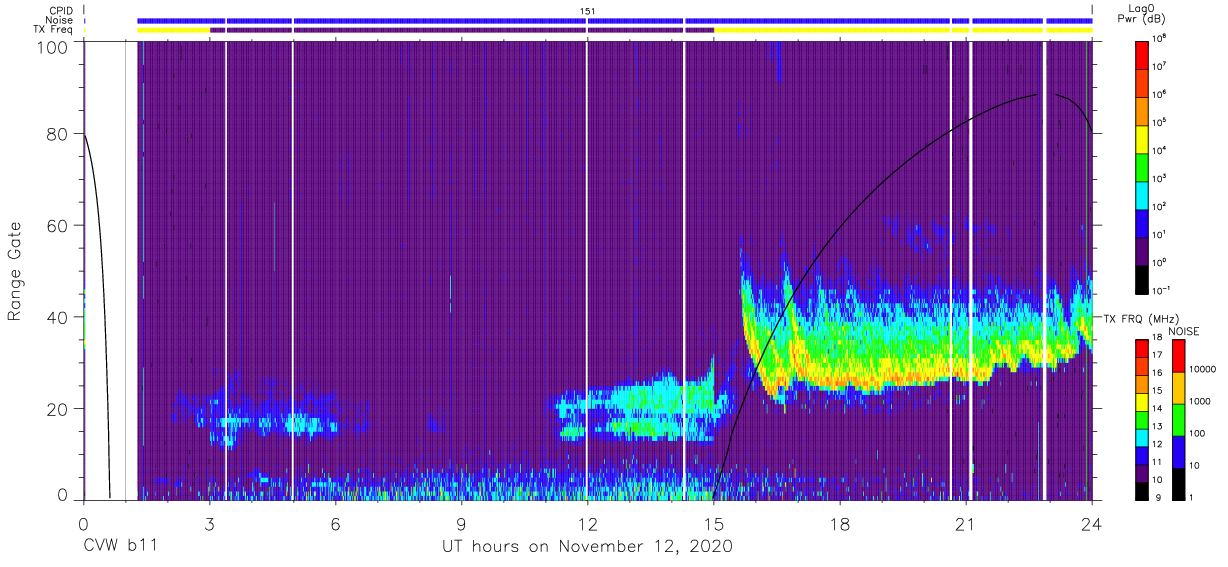
Task: Click the blue Noise status bar above the plot
Action: (614, 20)
